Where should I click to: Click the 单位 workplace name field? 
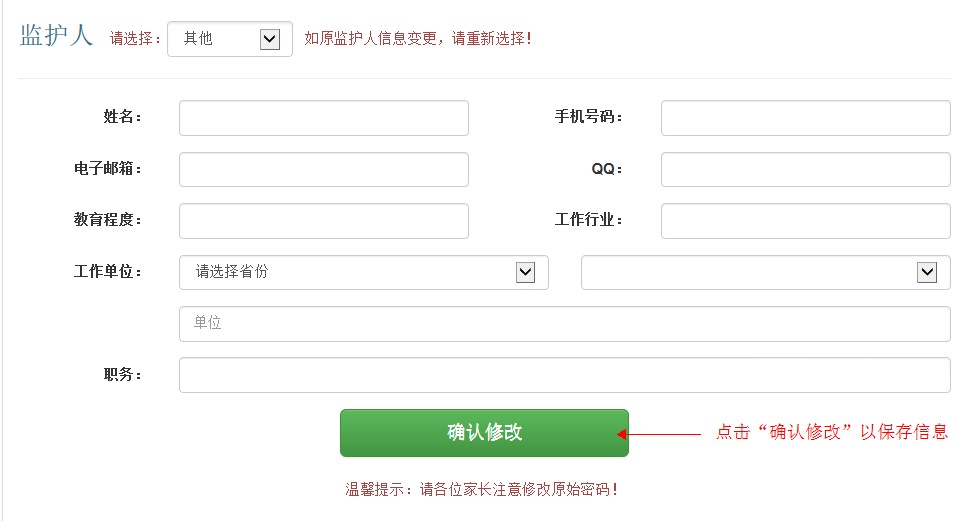pyautogui.click(x=564, y=324)
